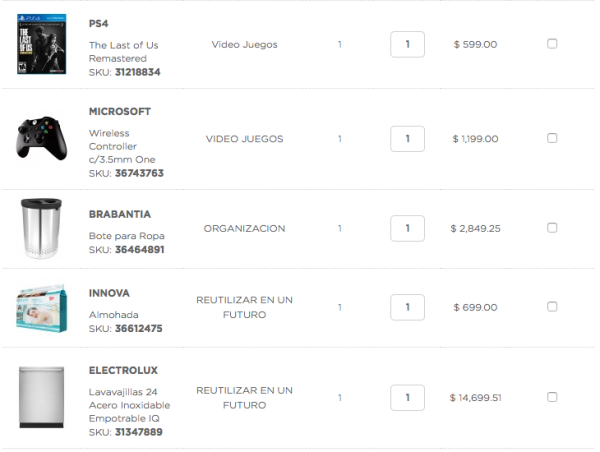
Task: Tick the Microsoft Wireless Controller checkbox
Action: [x=552, y=138]
